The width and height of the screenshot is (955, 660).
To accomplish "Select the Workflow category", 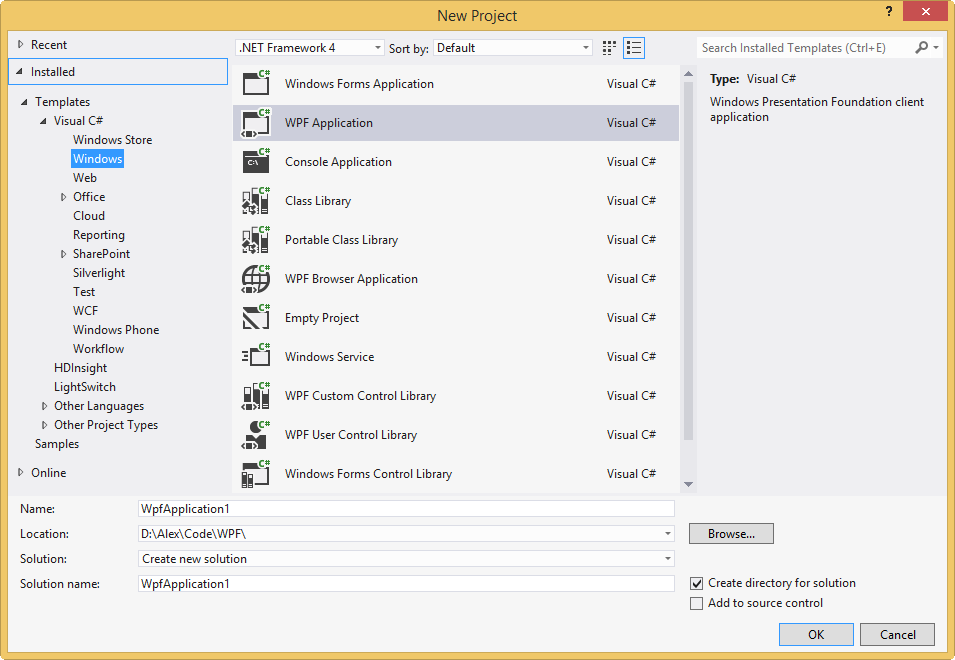I will 98,349.
